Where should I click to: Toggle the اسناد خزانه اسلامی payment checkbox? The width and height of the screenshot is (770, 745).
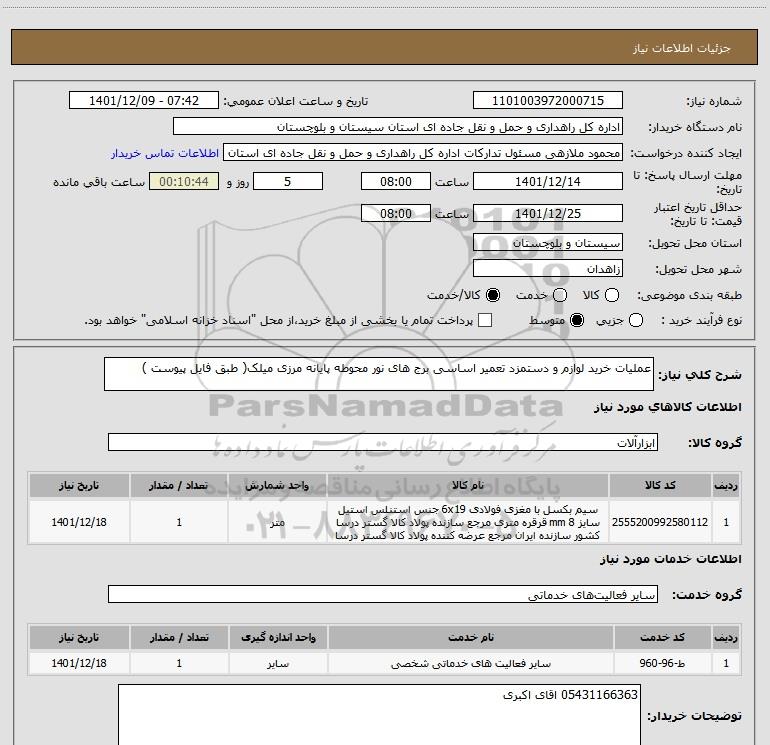485,321
